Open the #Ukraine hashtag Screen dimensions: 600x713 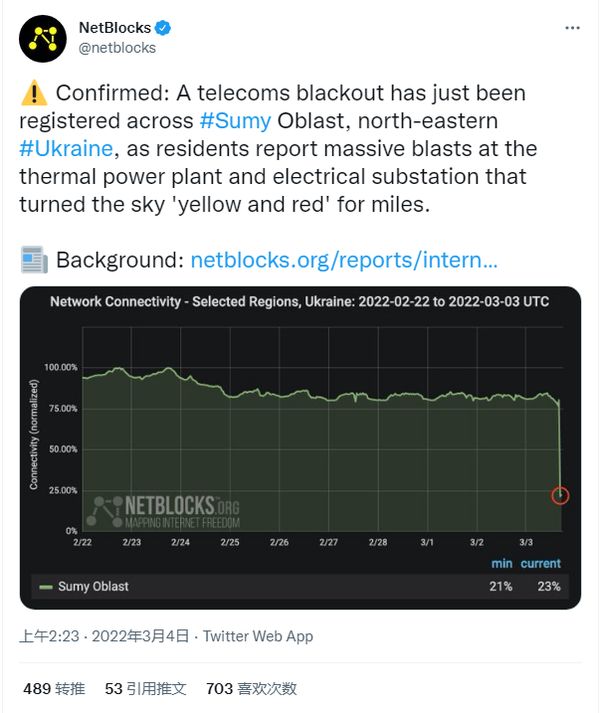coord(67,149)
